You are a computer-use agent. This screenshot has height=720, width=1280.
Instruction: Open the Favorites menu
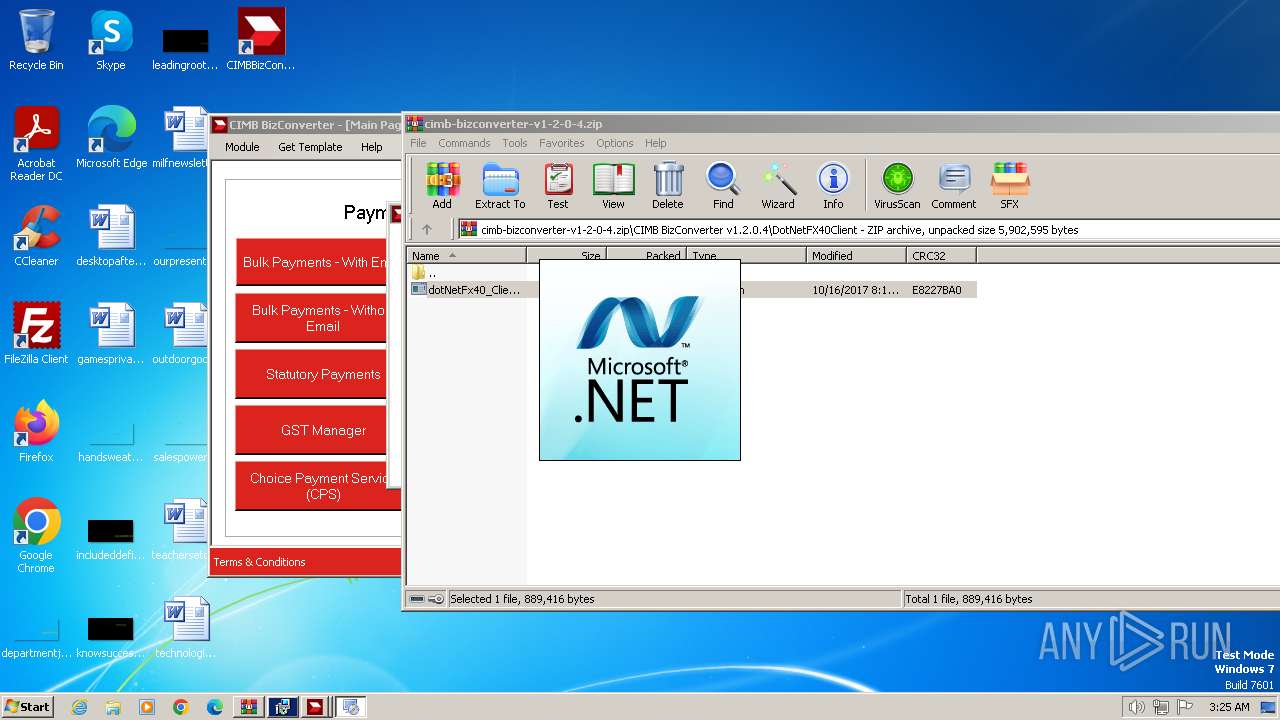562,143
